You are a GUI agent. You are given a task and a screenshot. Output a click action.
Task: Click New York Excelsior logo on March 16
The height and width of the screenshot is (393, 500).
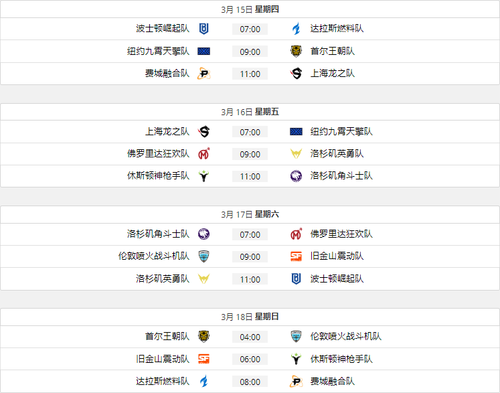click(x=296, y=132)
